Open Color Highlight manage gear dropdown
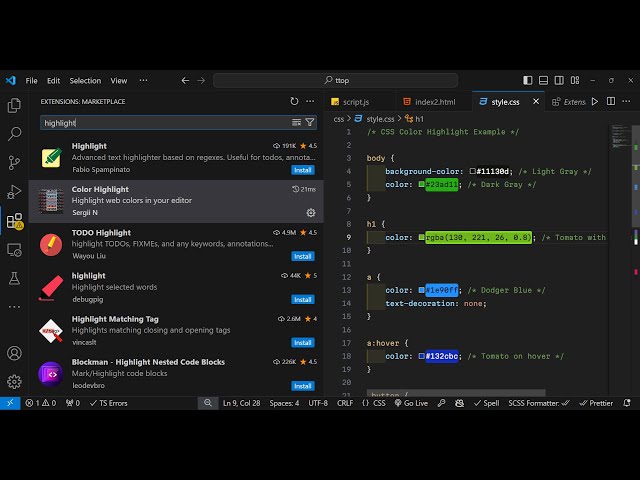This screenshot has height=480, width=640. 310,213
